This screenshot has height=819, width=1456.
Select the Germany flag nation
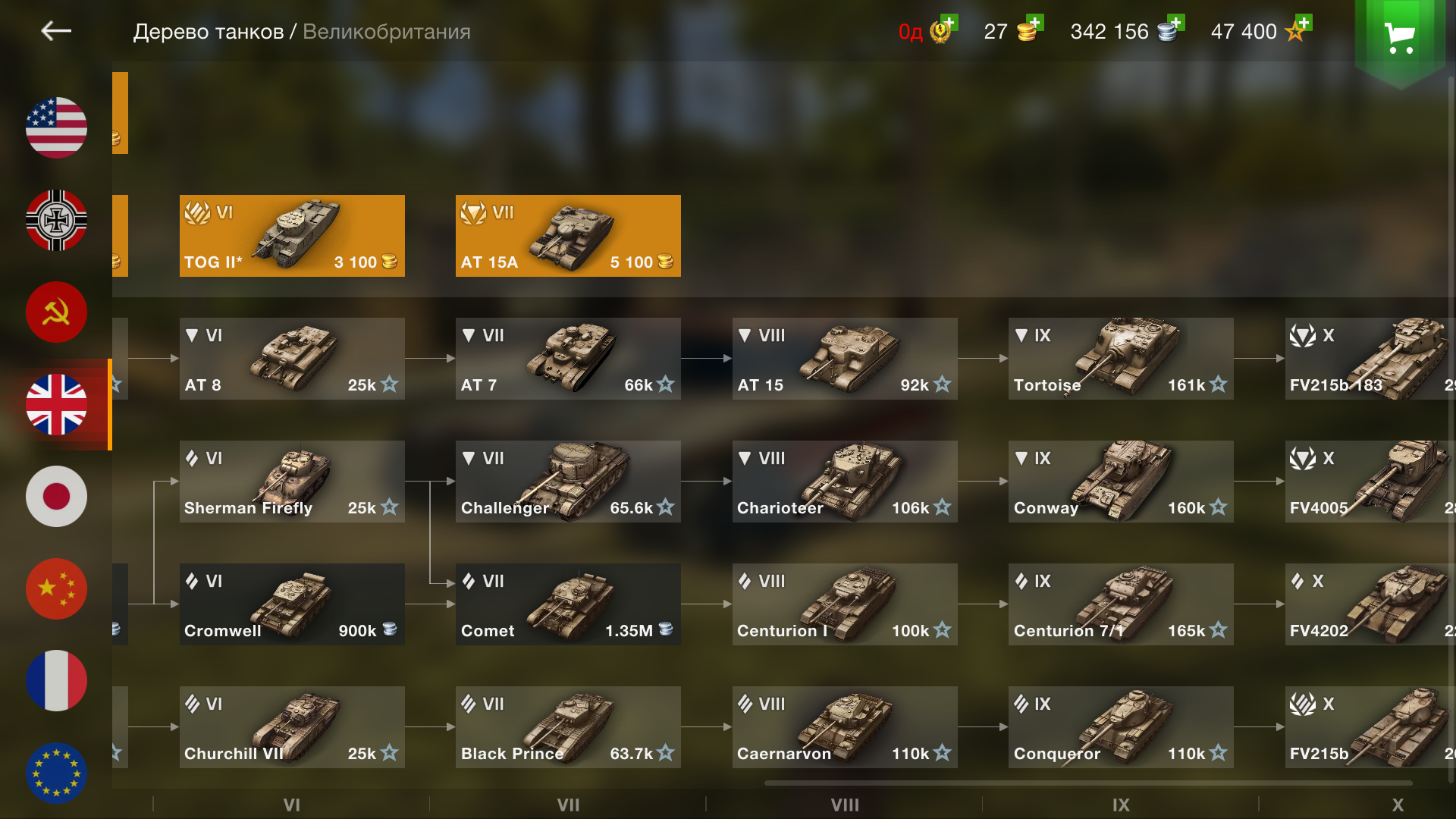(56, 220)
